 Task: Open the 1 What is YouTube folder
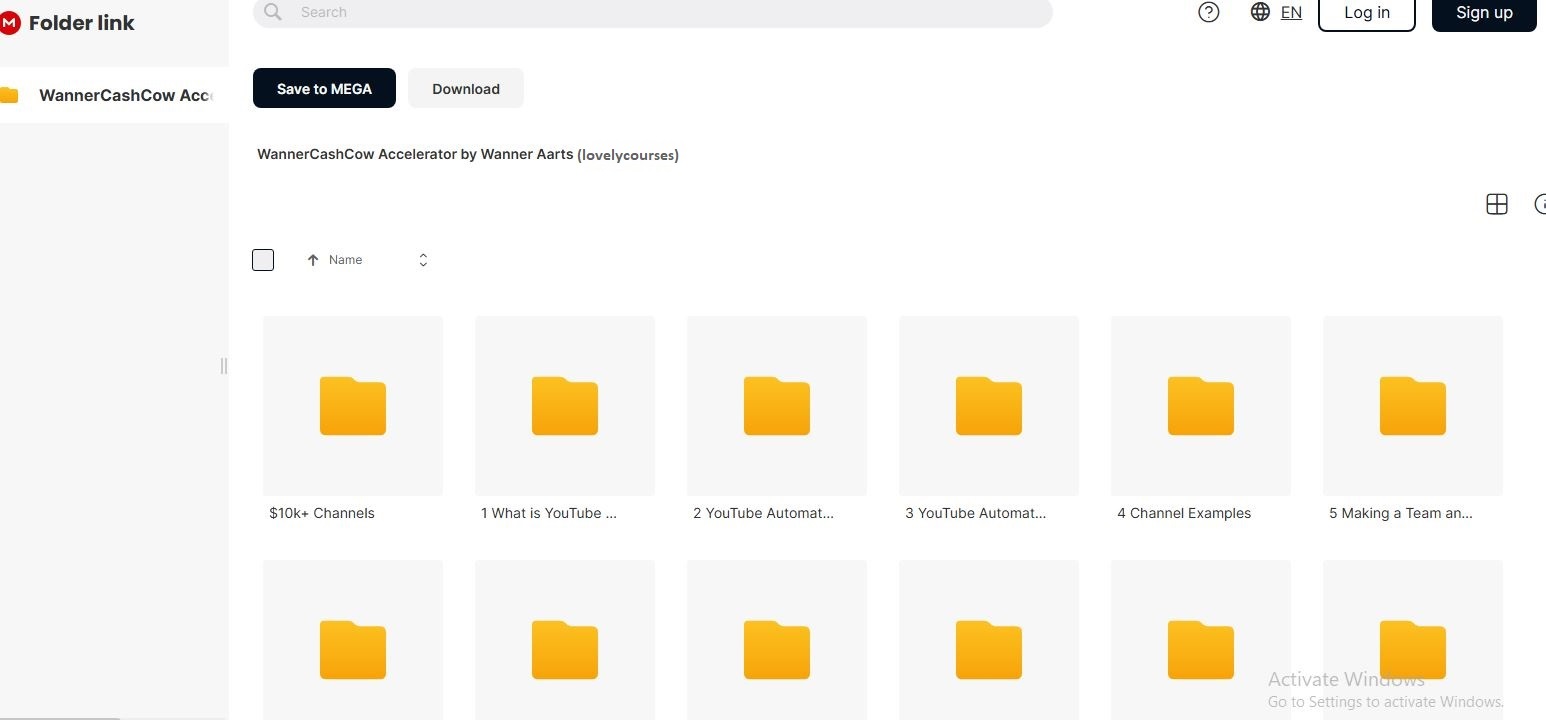(564, 406)
